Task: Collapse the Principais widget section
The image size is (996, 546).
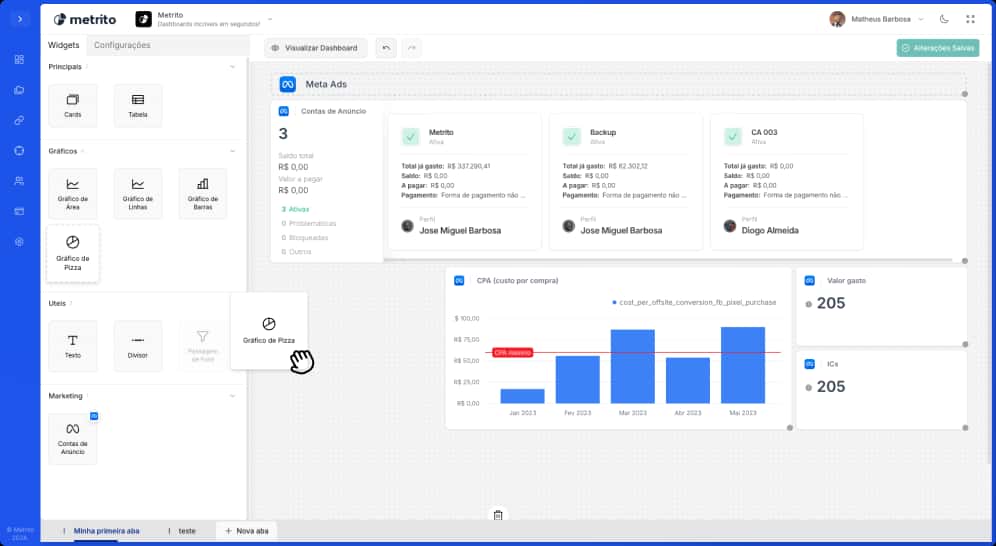Action: click(232, 67)
